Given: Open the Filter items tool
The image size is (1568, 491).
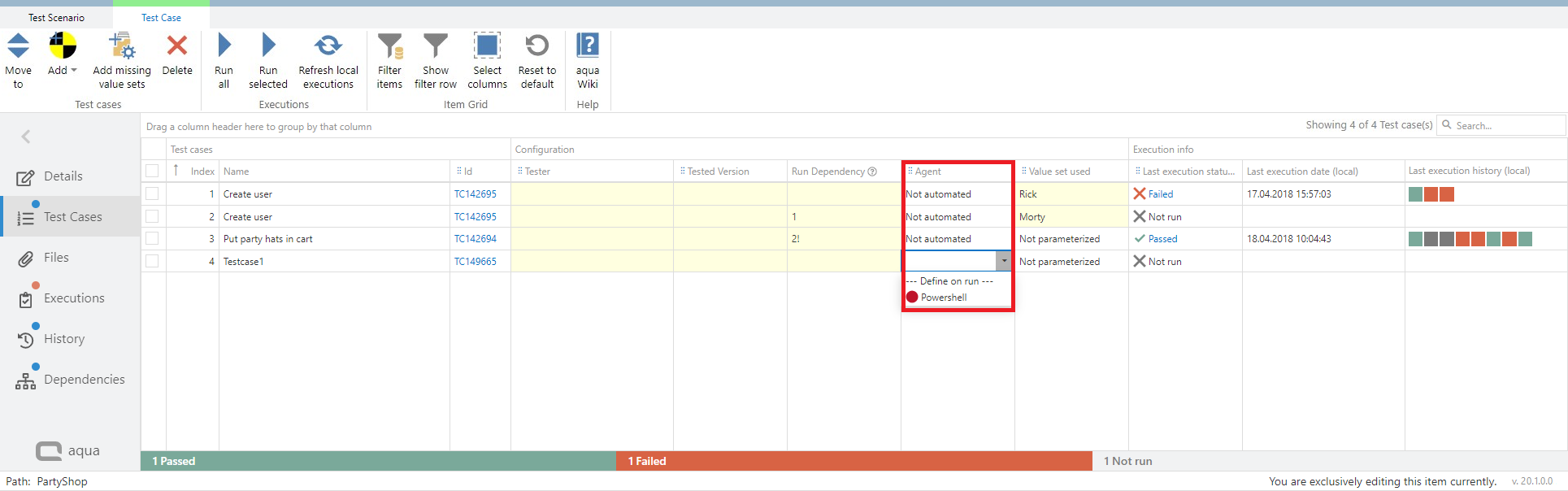Looking at the screenshot, I should (x=389, y=46).
